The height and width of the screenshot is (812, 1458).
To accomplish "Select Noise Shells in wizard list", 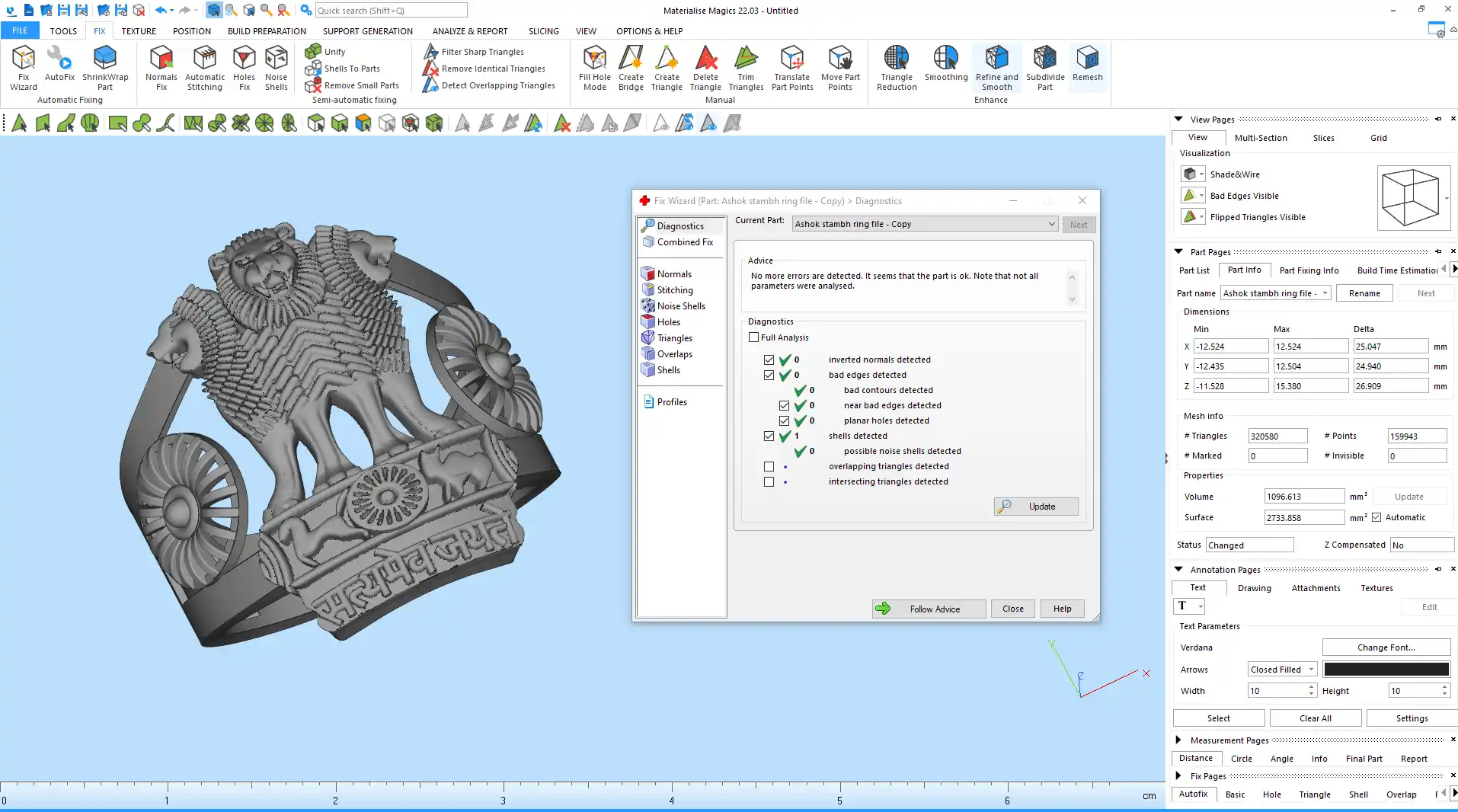I will 681,306.
